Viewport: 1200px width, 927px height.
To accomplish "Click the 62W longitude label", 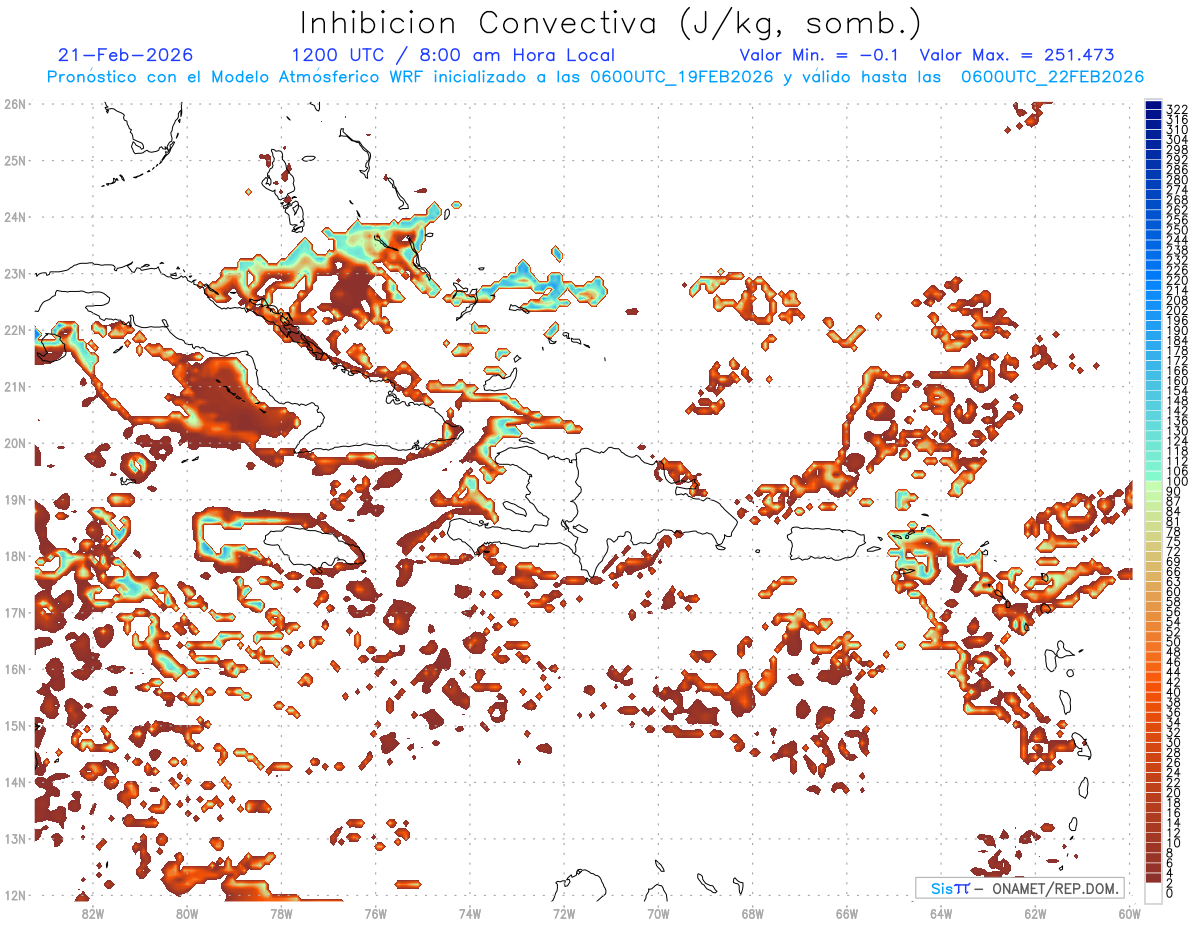I will pos(1035,913).
